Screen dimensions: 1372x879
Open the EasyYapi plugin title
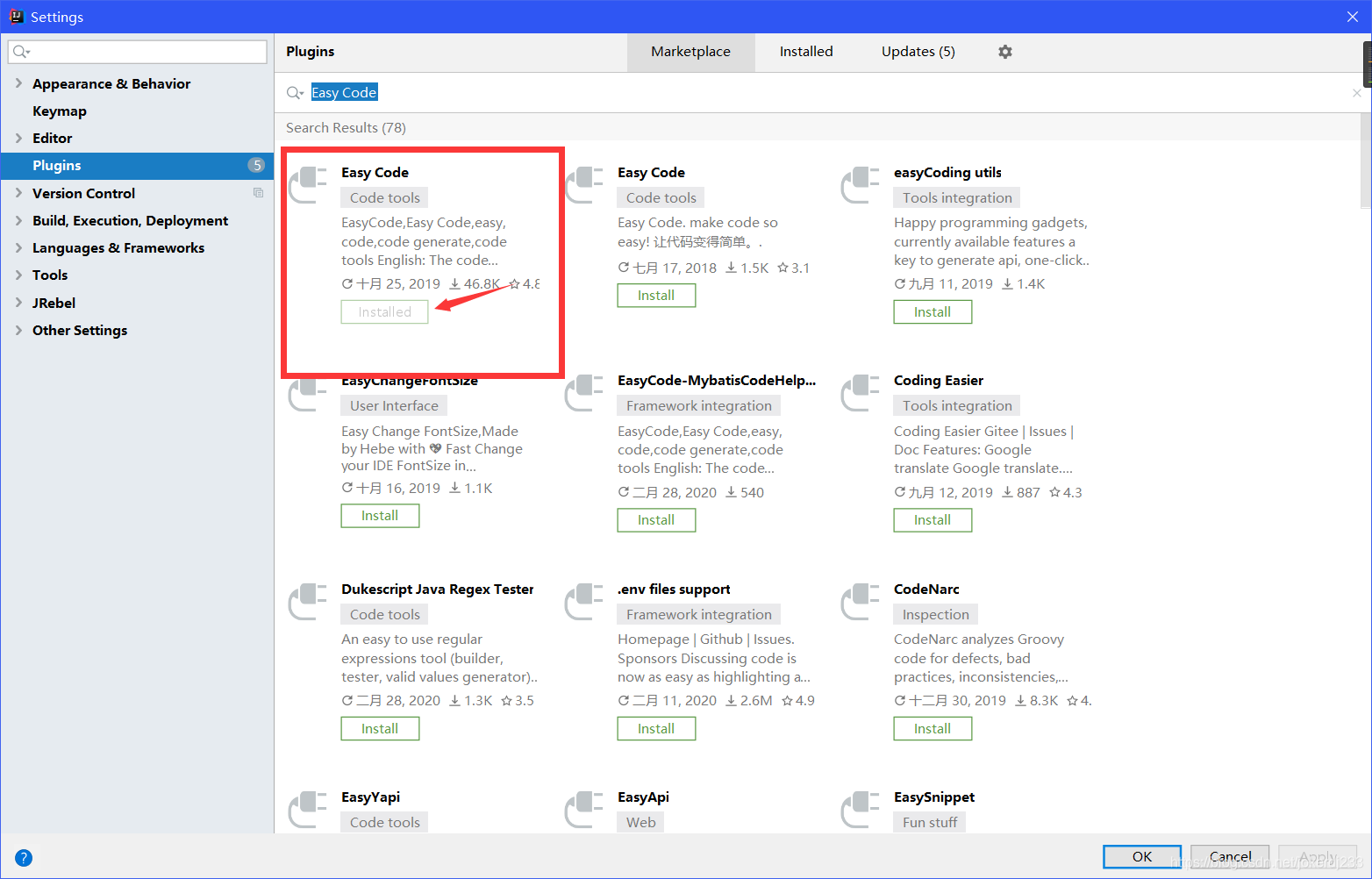pyautogui.click(x=371, y=797)
